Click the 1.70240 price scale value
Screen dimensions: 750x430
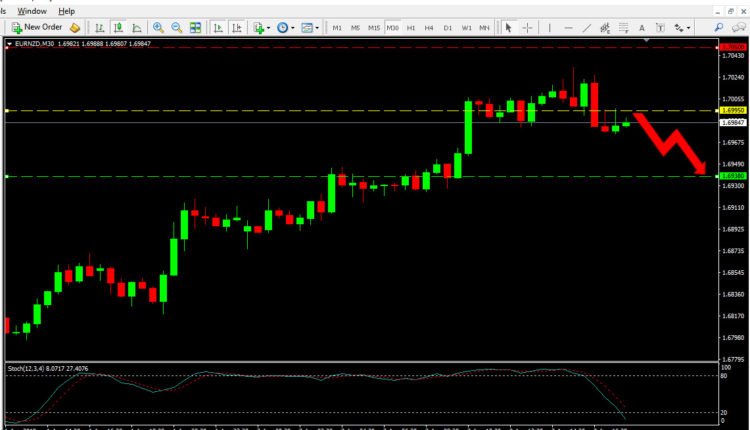click(733, 77)
